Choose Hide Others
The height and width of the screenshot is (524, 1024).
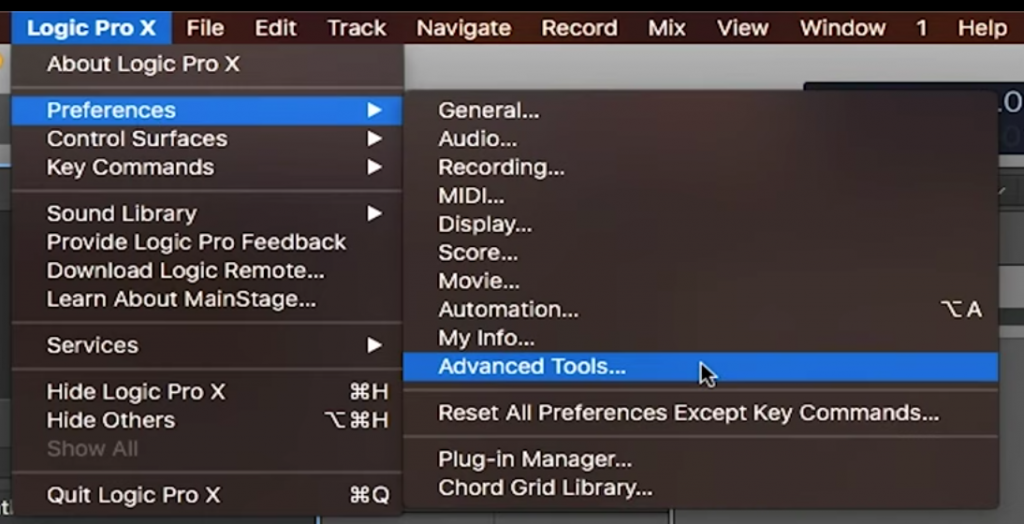[x=207, y=420]
